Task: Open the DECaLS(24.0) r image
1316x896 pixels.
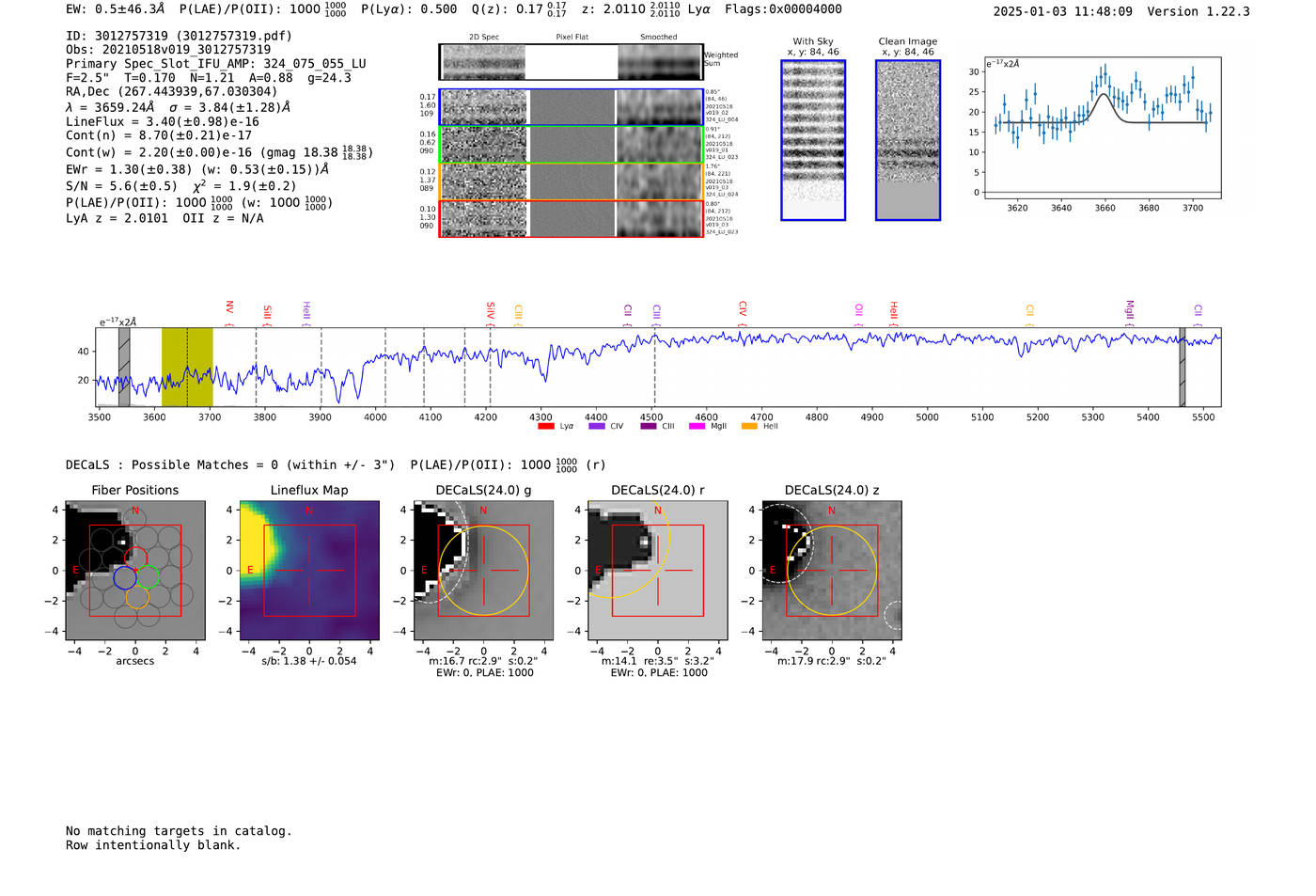Action: 657,570
